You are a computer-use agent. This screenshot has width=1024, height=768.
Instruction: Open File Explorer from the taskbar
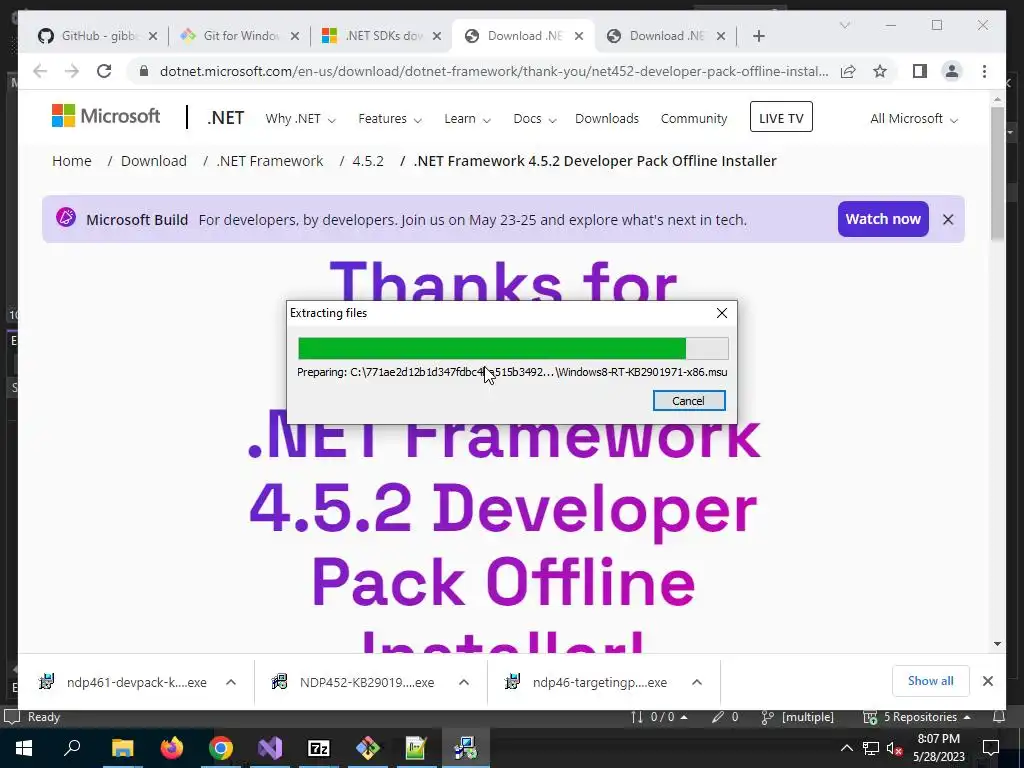tap(122, 748)
